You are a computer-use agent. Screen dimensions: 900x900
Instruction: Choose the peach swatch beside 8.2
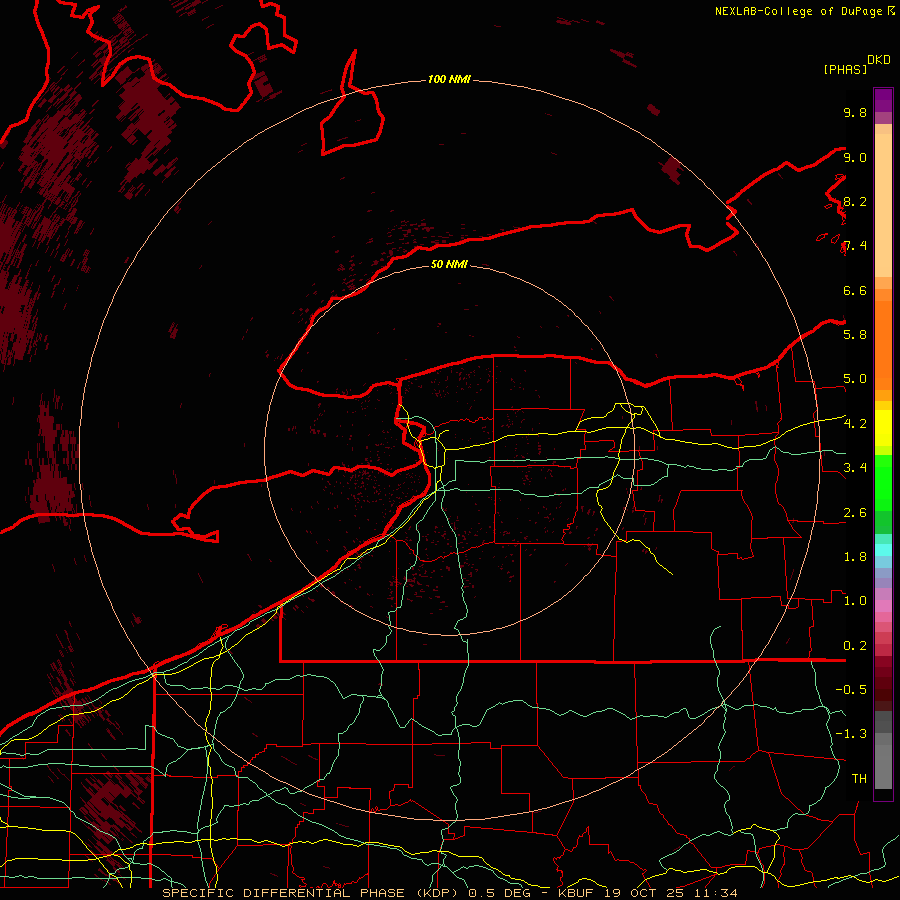[883, 202]
